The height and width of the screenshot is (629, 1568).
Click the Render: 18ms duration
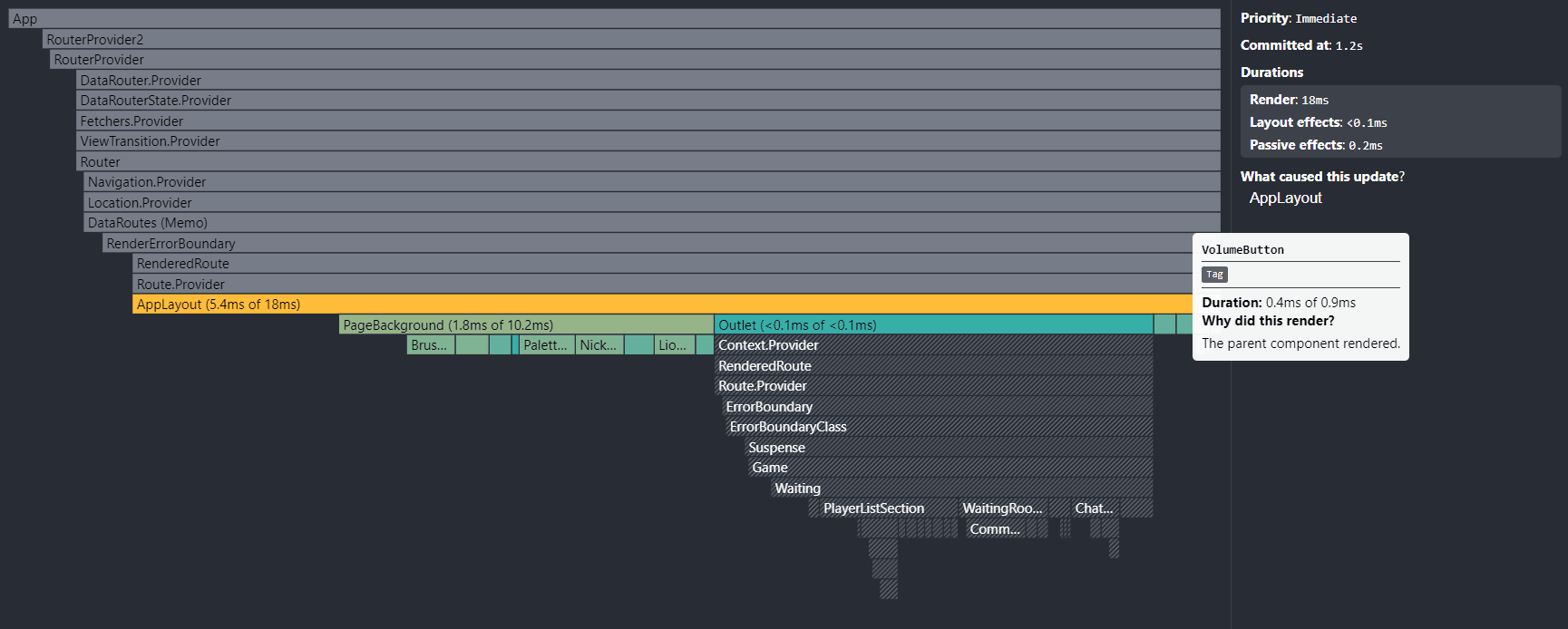(x=1289, y=100)
